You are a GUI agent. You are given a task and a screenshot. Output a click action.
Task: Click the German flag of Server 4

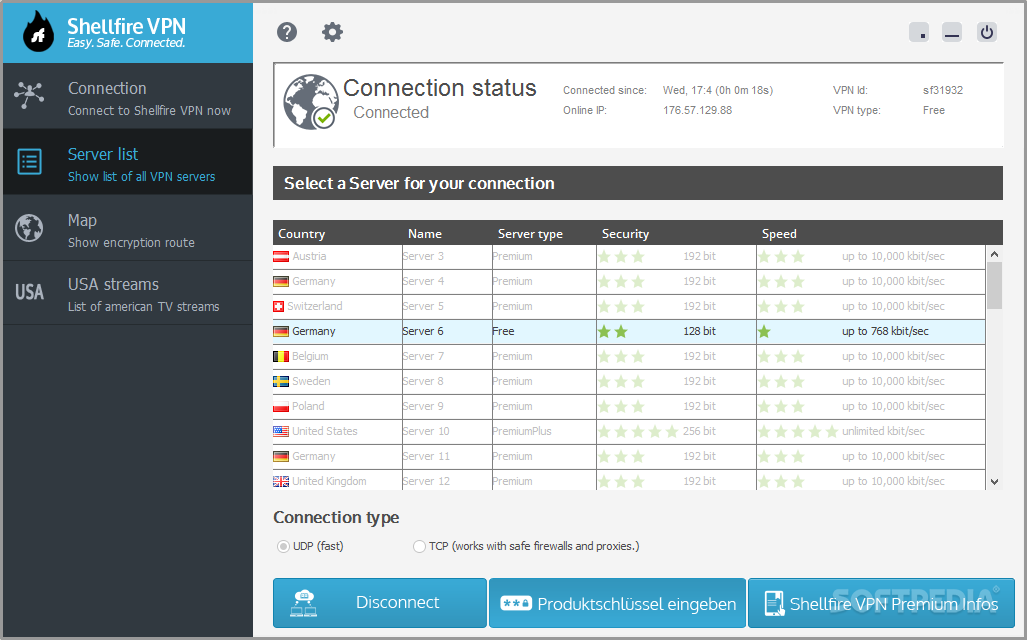[x=281, y=282]
